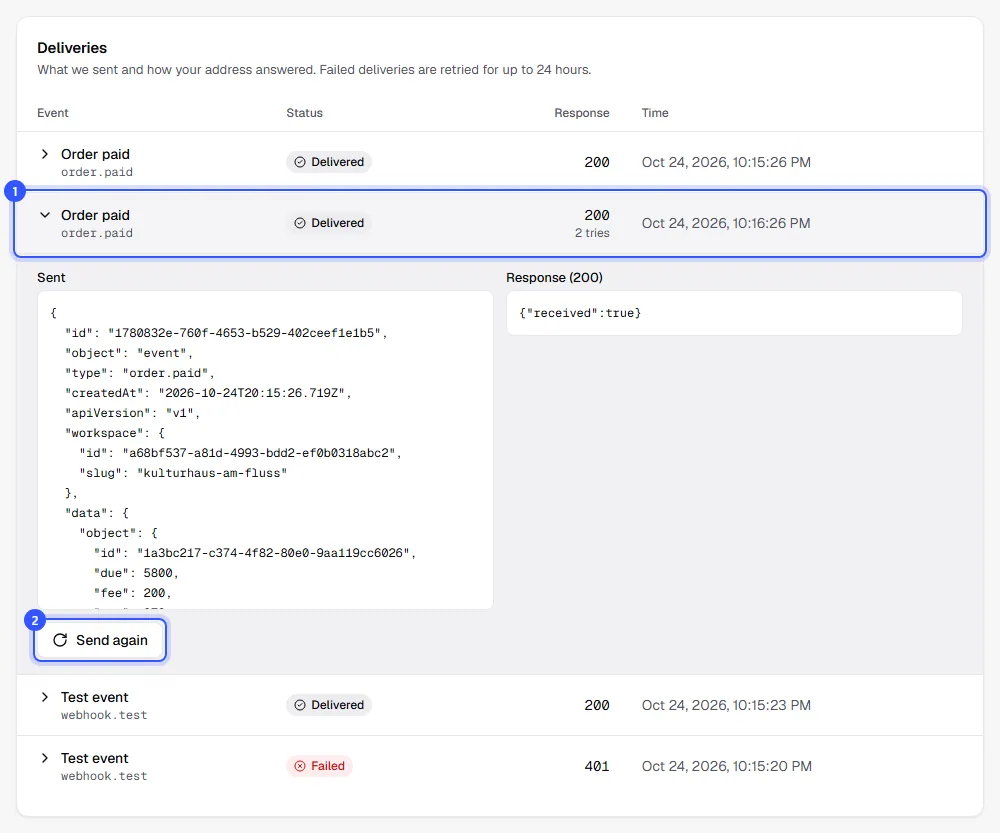Click the Sent heading
Screen dimensions: 1000x833
[x=51, y=277]
